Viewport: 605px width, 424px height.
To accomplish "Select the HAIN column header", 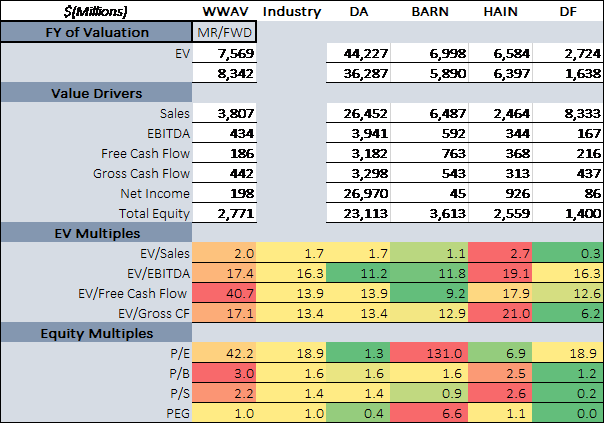I will coord(500,11).
